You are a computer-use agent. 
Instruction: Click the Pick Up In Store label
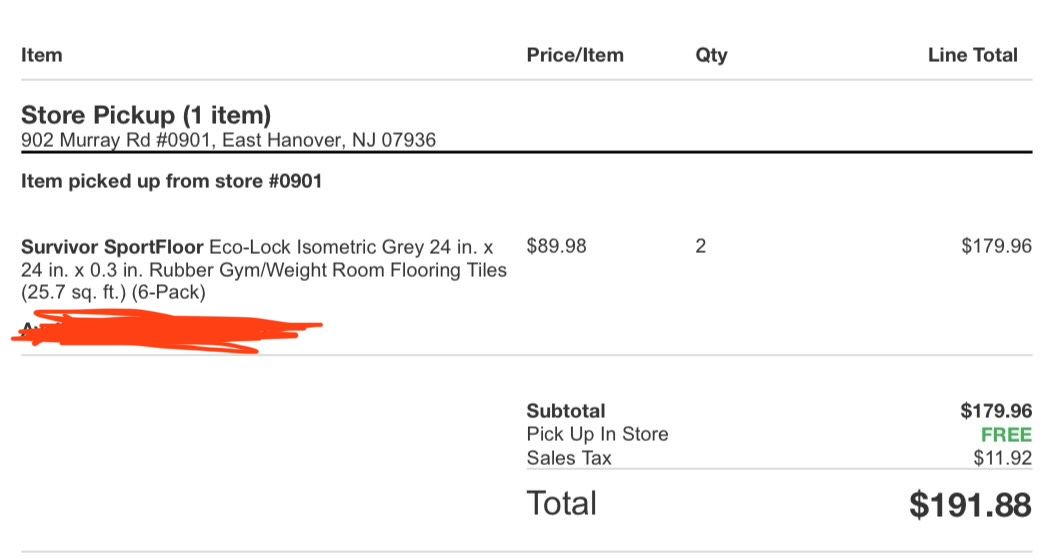[x=597, y=434]
